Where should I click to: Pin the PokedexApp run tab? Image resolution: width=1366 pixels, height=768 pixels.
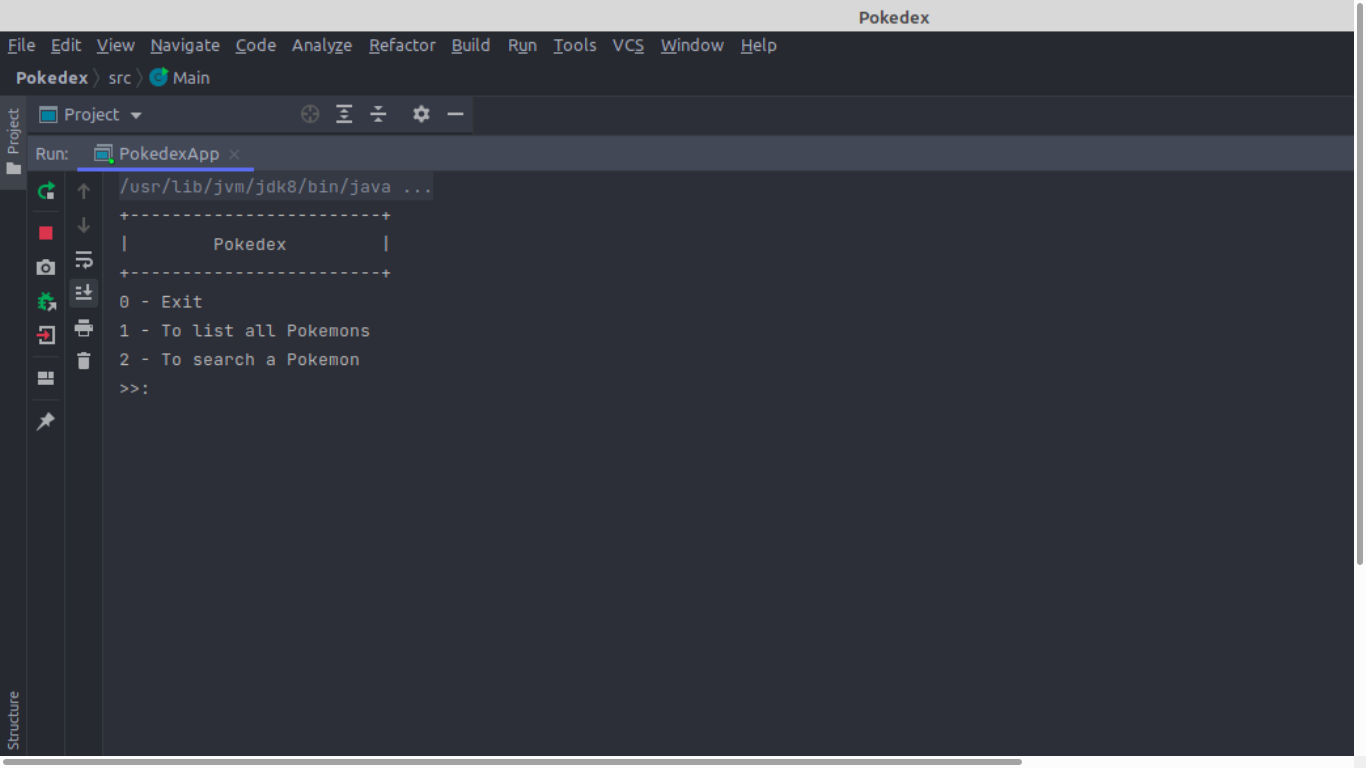45,420
